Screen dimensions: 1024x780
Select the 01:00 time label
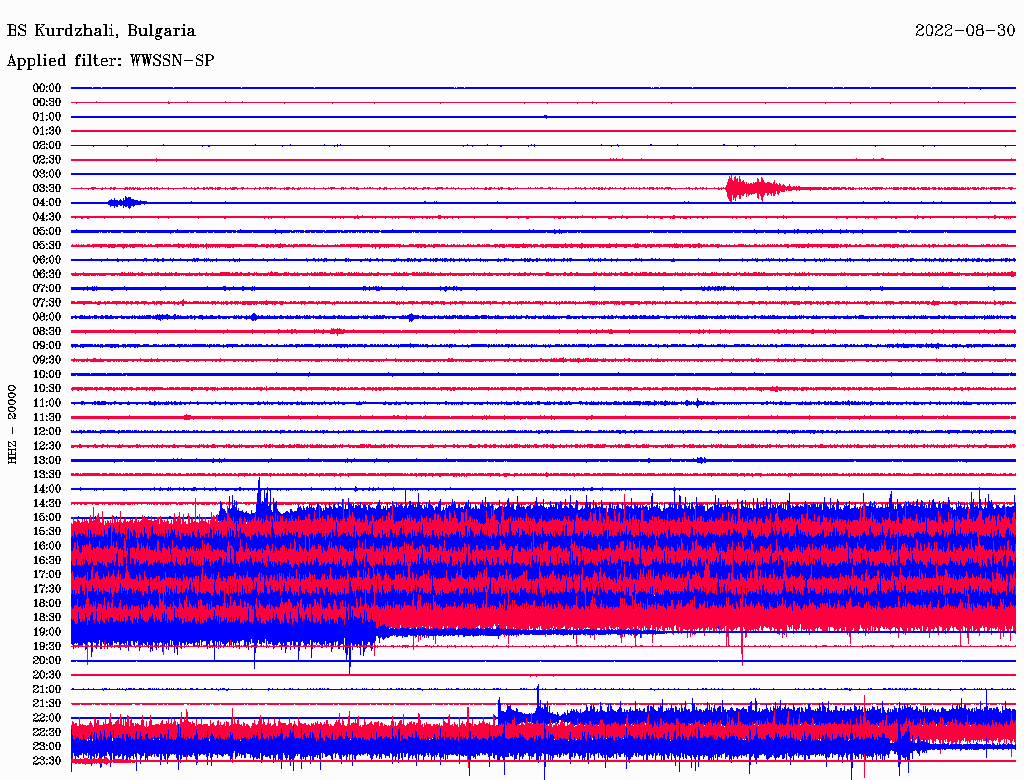[x=47, y=117]
